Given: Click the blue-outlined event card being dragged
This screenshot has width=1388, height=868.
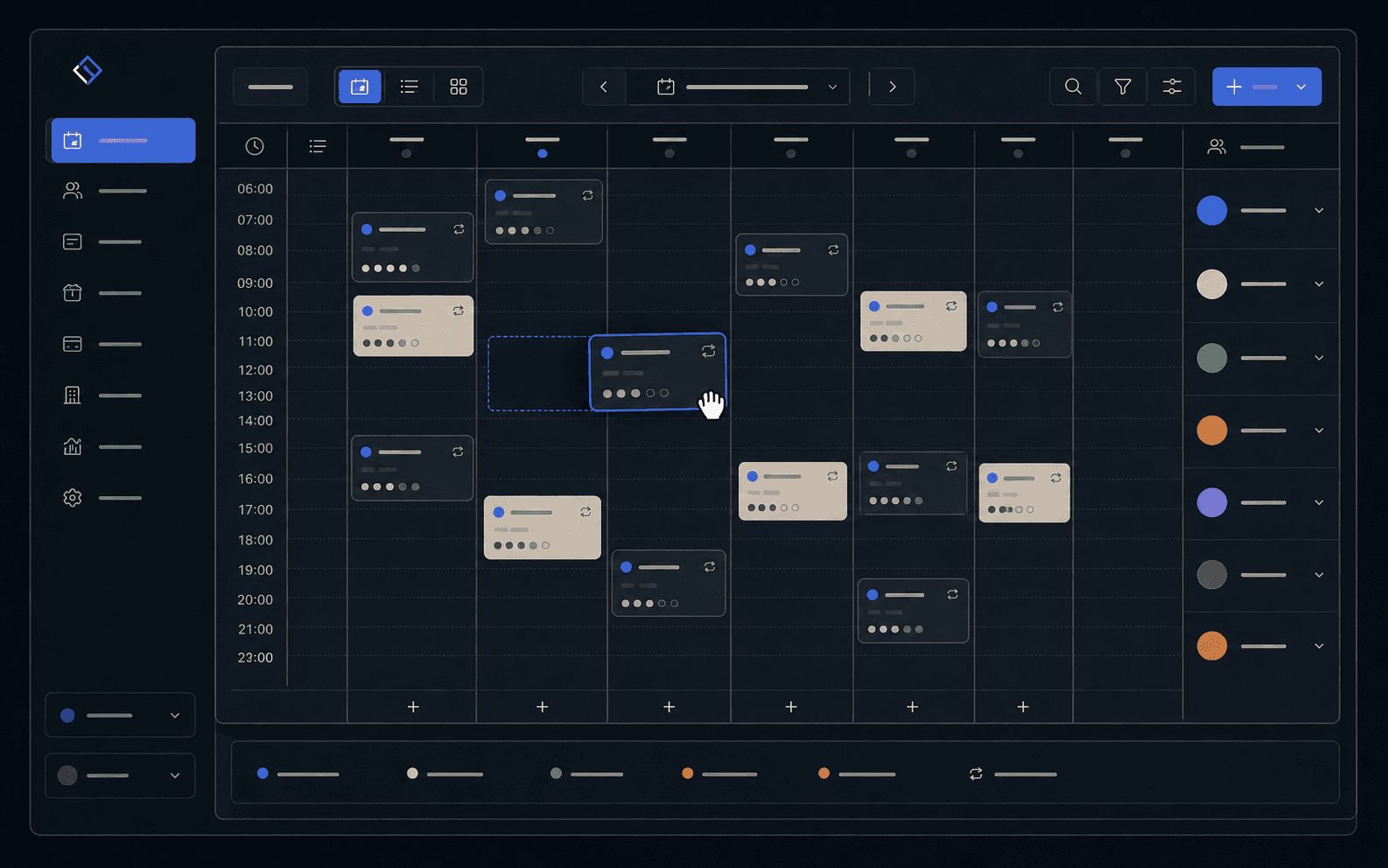Looking at the screenshot, I should [x=657, y=372].
